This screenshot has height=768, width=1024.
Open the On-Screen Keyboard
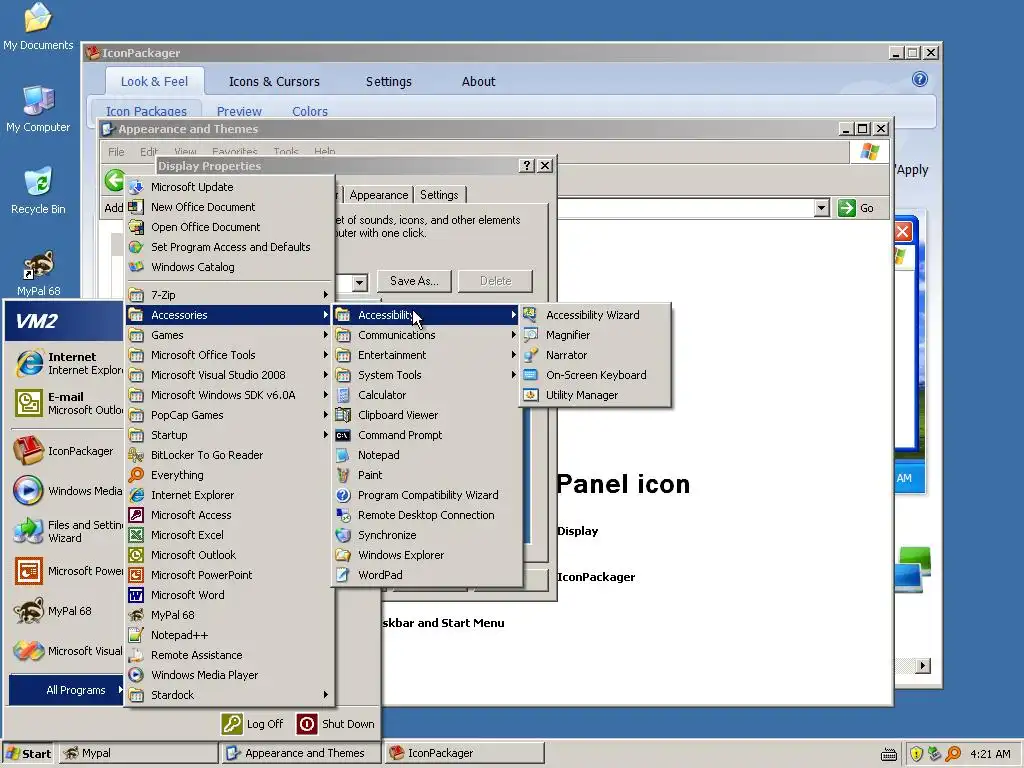[595, 375]
